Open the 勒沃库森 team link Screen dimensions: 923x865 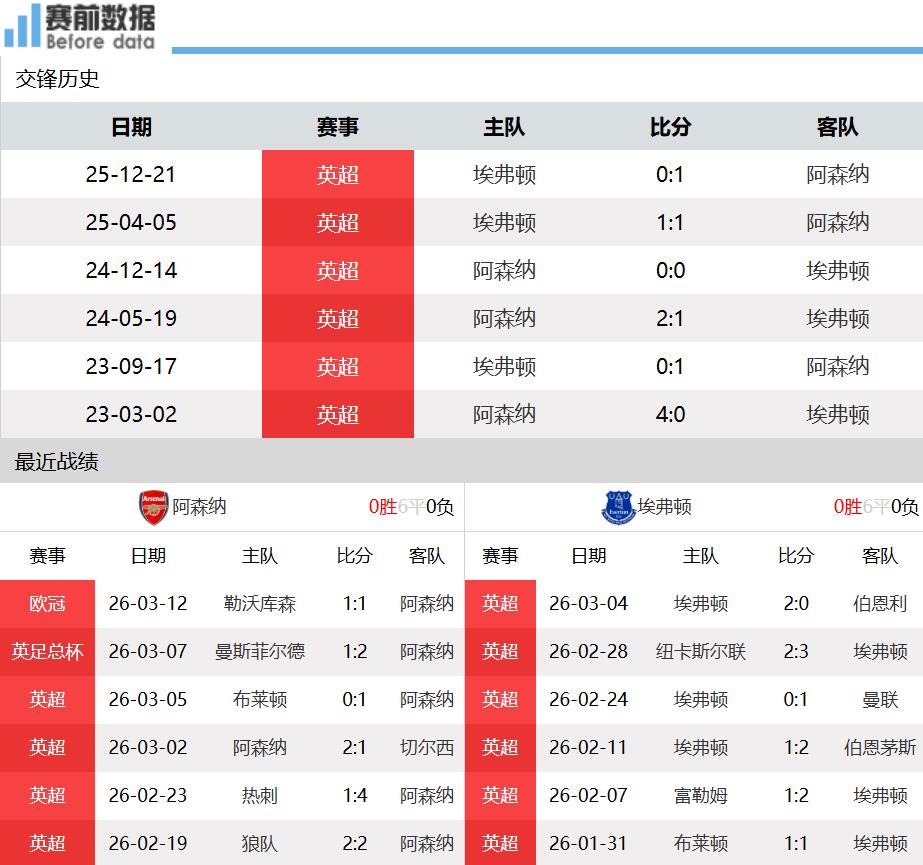[260, 604]
